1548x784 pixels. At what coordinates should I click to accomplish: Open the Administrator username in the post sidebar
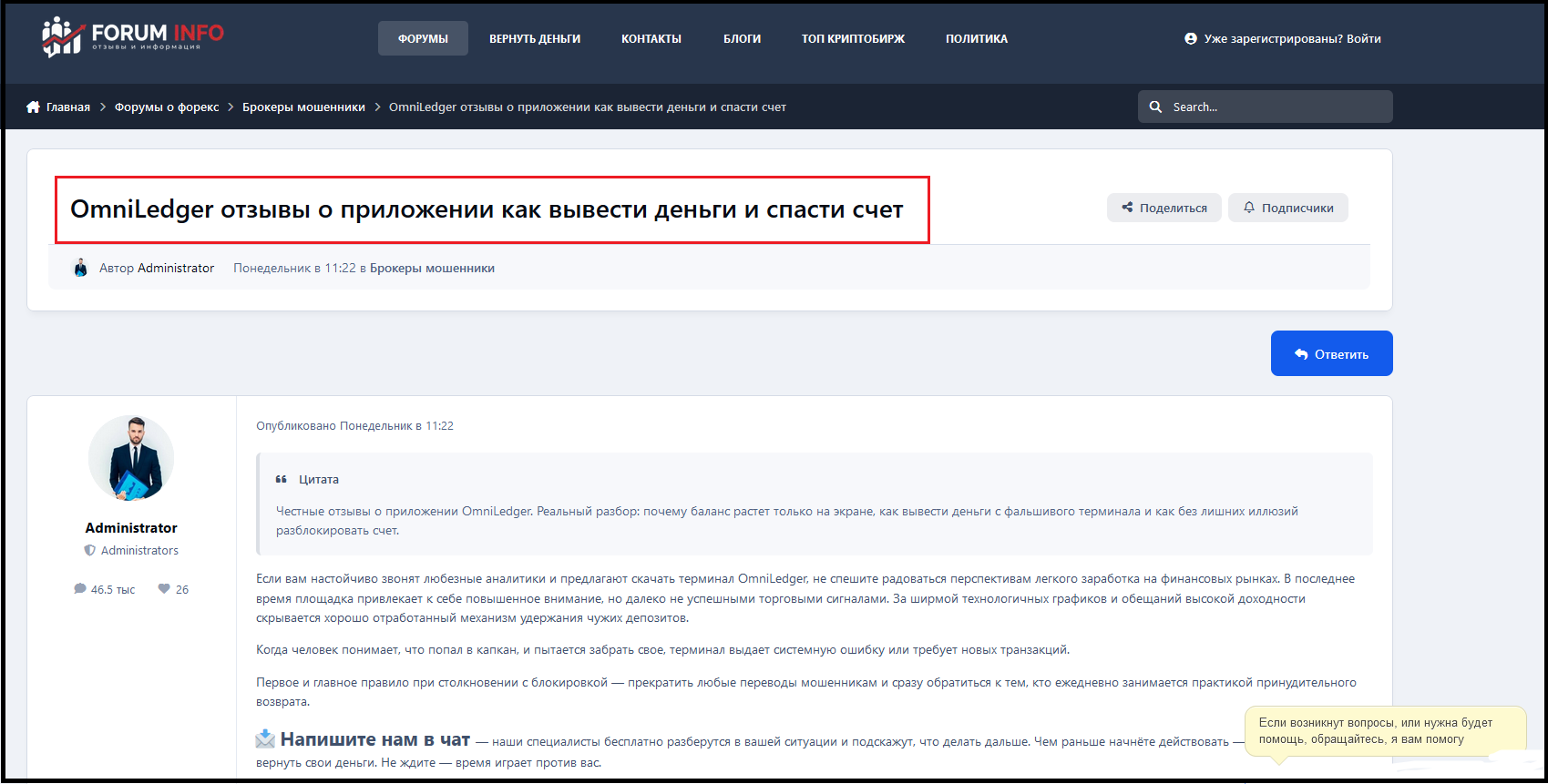tap(131, 528)
